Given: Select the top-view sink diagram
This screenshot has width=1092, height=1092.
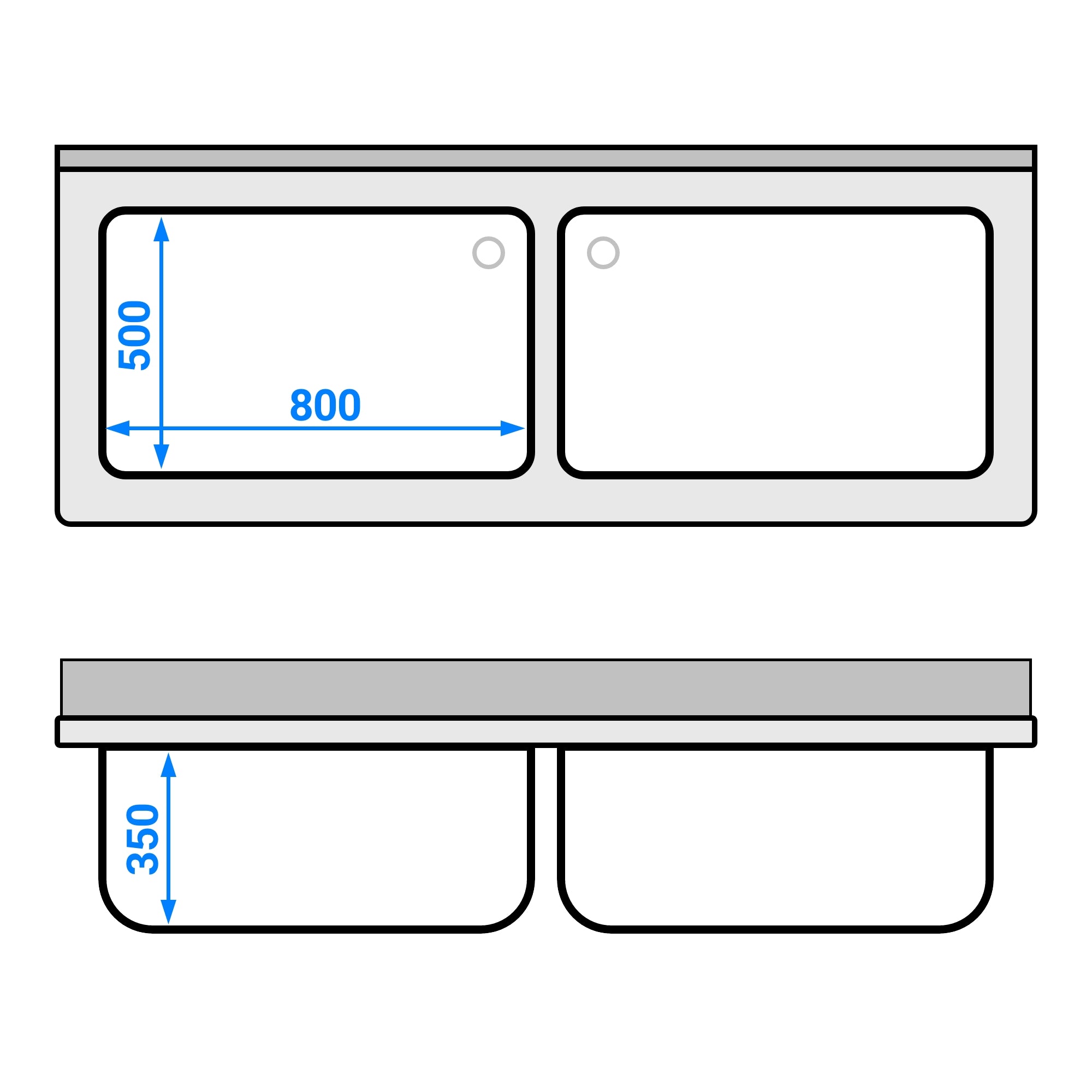Looking at the screenshot, I should click(545, 300).
